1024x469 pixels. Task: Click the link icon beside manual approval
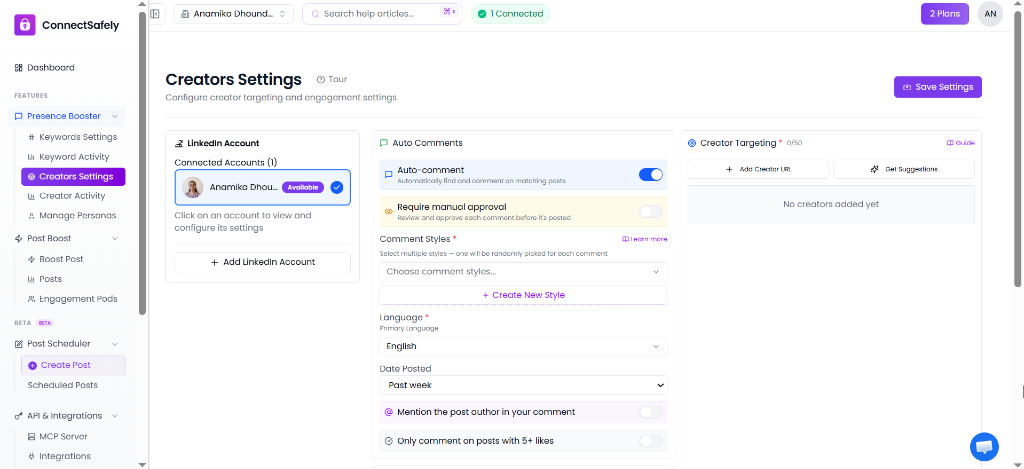coord(388,212)
